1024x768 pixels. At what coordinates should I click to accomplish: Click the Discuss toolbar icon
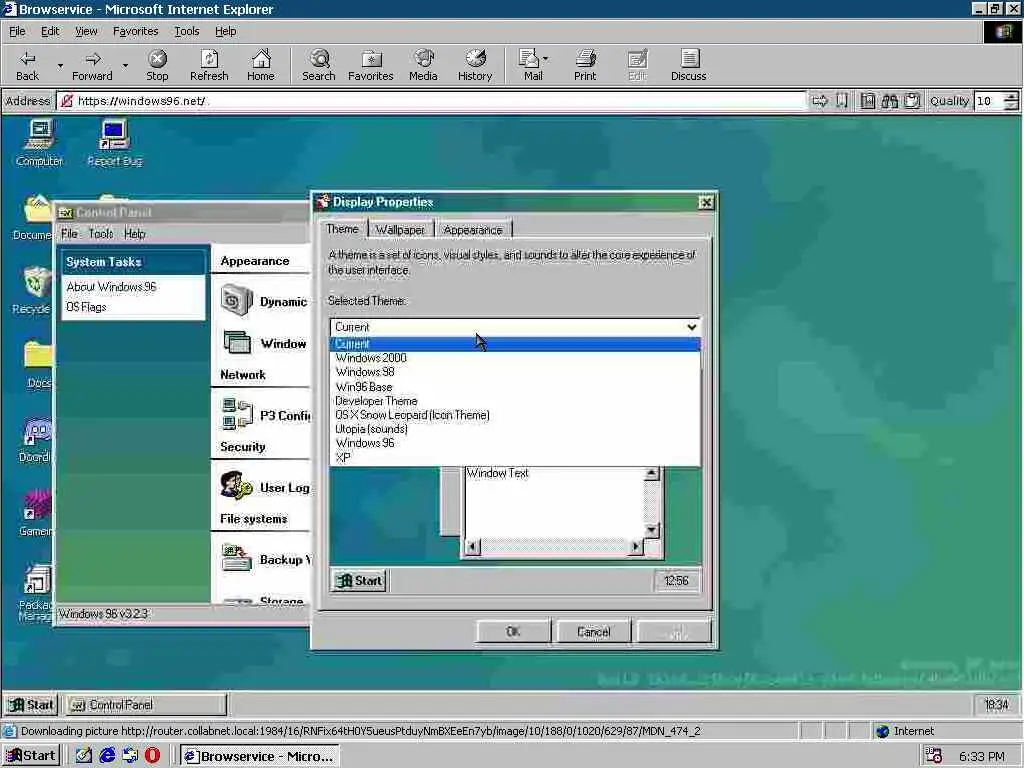click(688, 65)
